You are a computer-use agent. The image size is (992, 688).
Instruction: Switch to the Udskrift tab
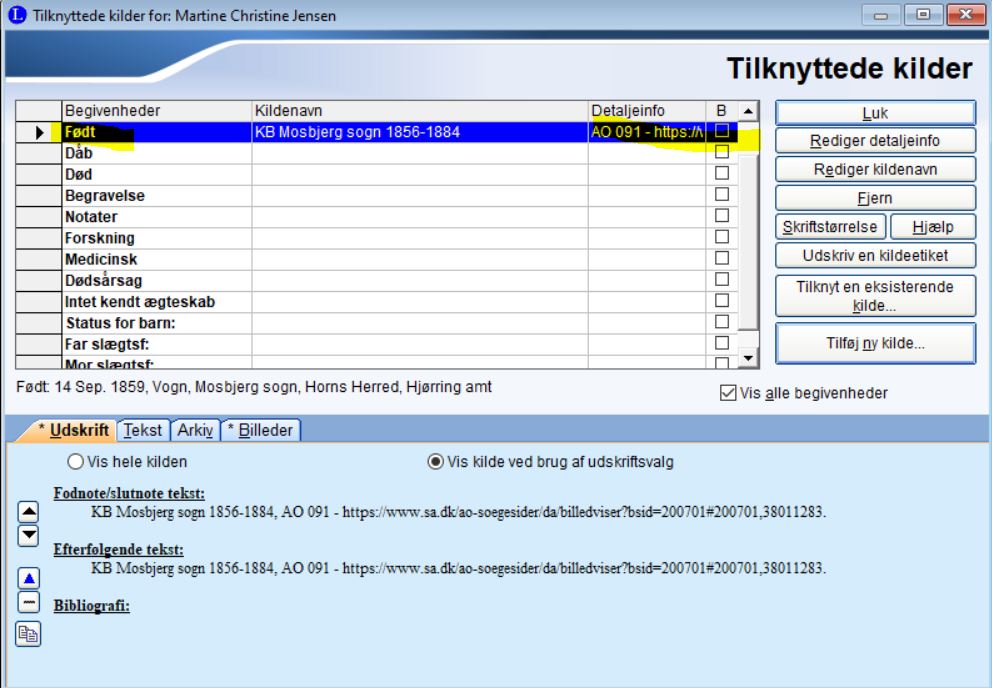pos(73,430)
